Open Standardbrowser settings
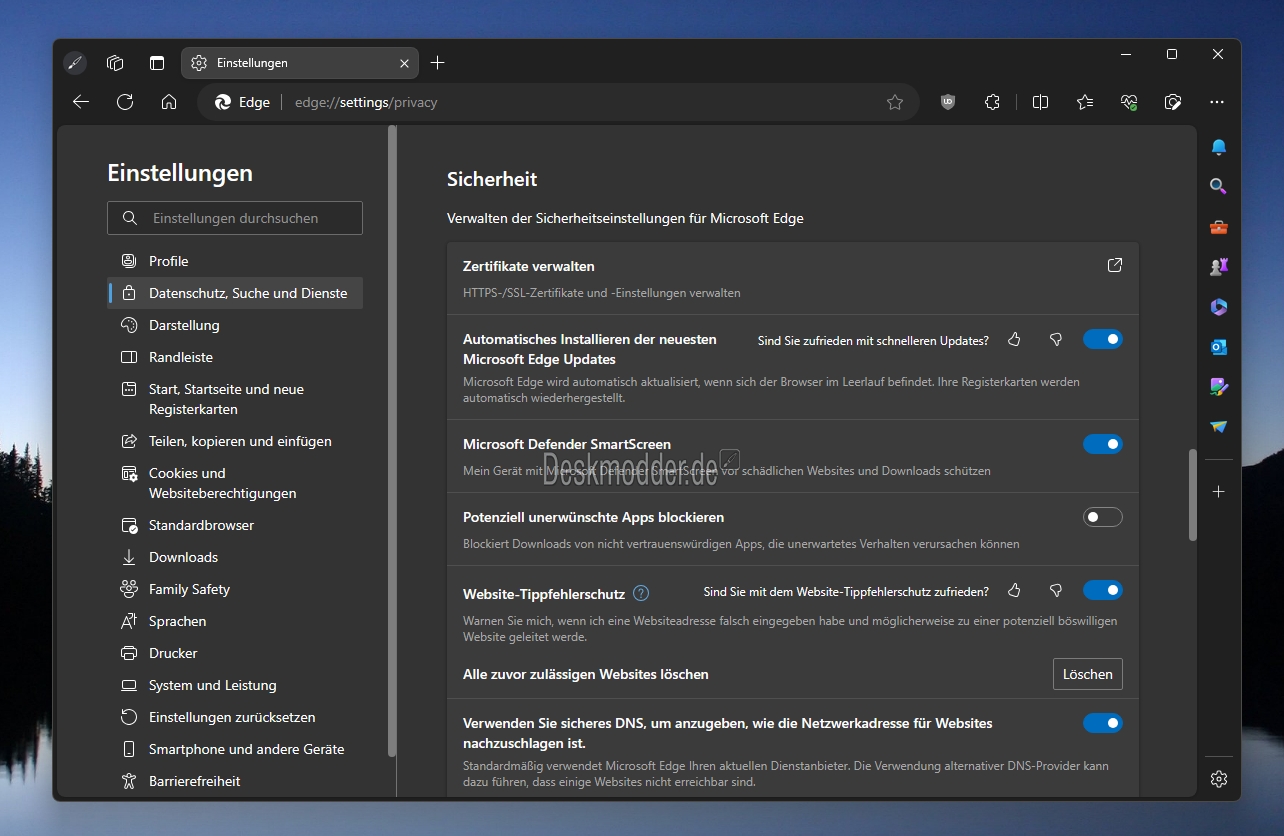This screenshot has height=836, width=1284. 235,525
